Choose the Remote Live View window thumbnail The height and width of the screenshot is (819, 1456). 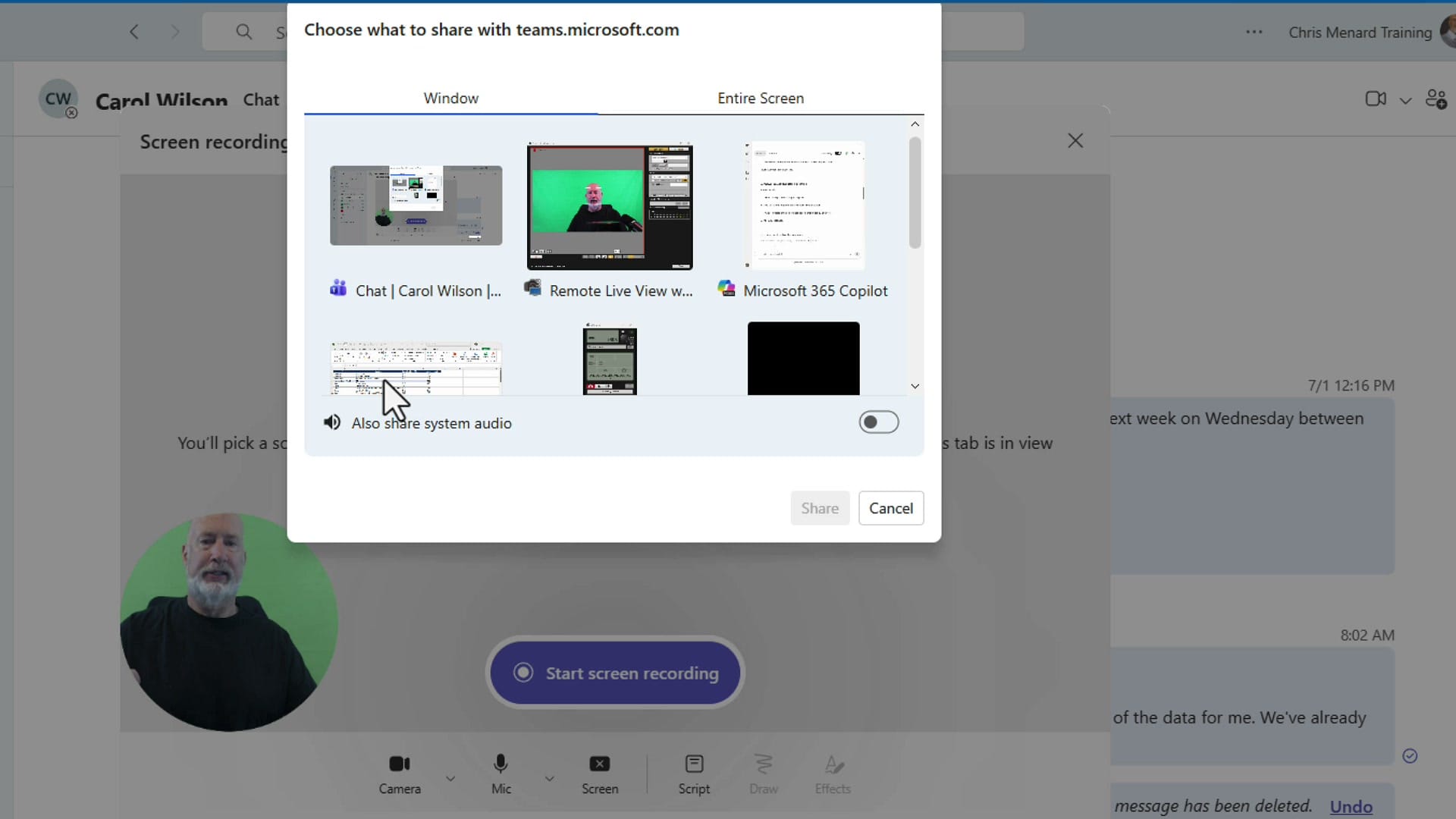coord(610,206)
